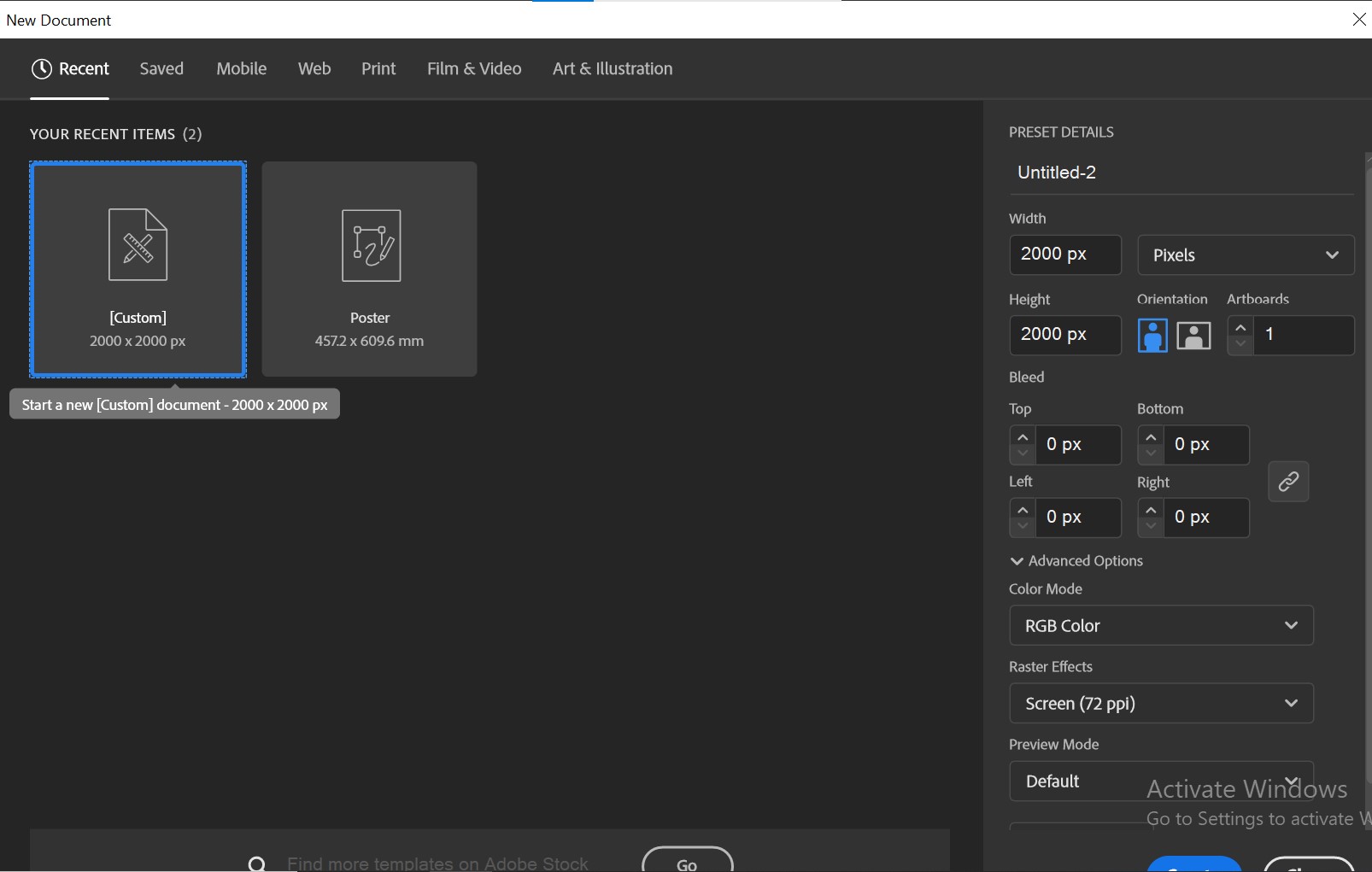This screenshot has width=1372, height=872.
Task: Switch to the Web tab
Action: 314,68
